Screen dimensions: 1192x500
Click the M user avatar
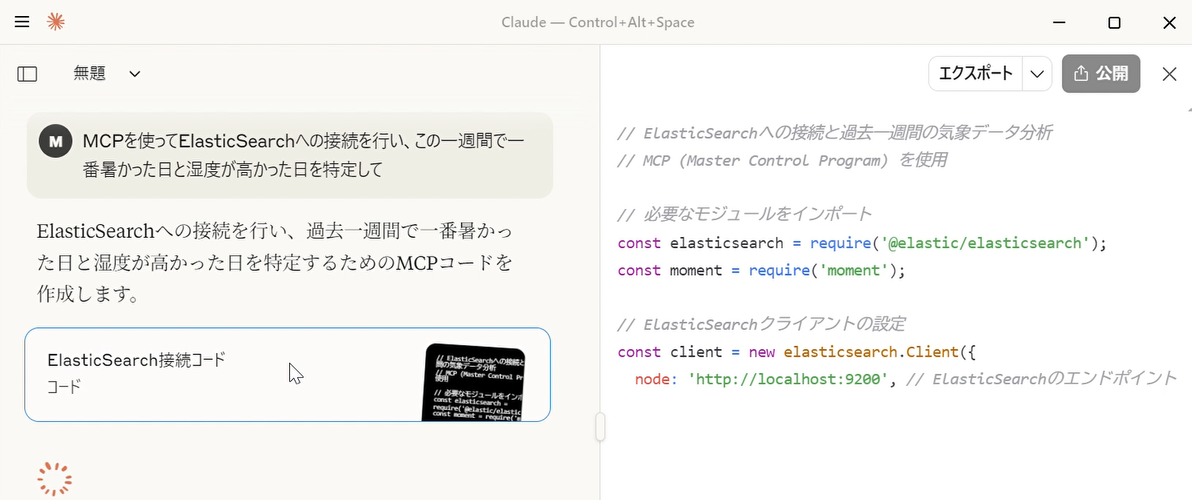[55, 141]
